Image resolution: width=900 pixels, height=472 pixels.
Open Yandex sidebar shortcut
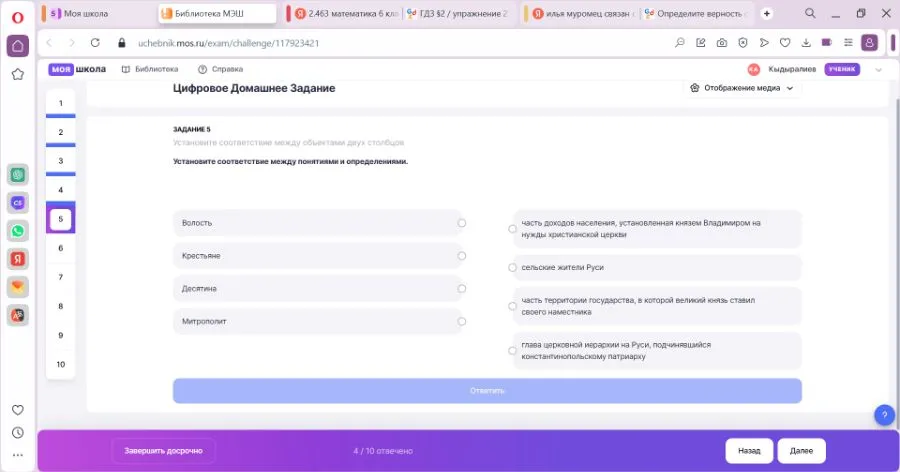click(x=18, y=259)
